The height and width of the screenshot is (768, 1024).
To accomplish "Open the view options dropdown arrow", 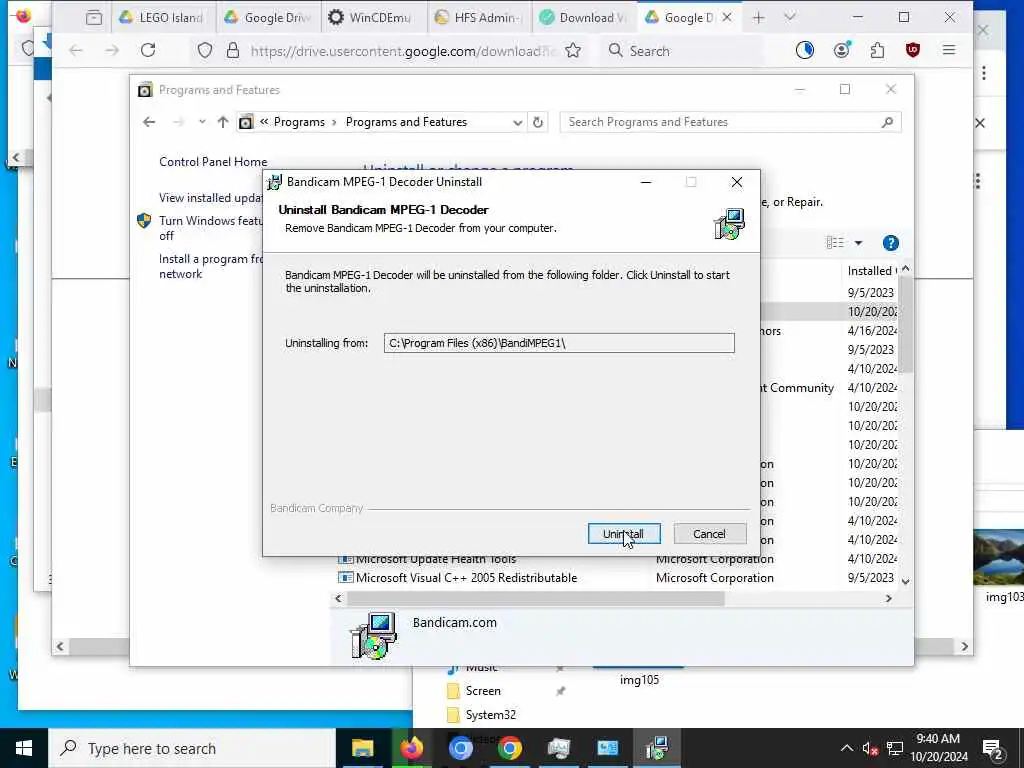I will click(x=858, y=243).
